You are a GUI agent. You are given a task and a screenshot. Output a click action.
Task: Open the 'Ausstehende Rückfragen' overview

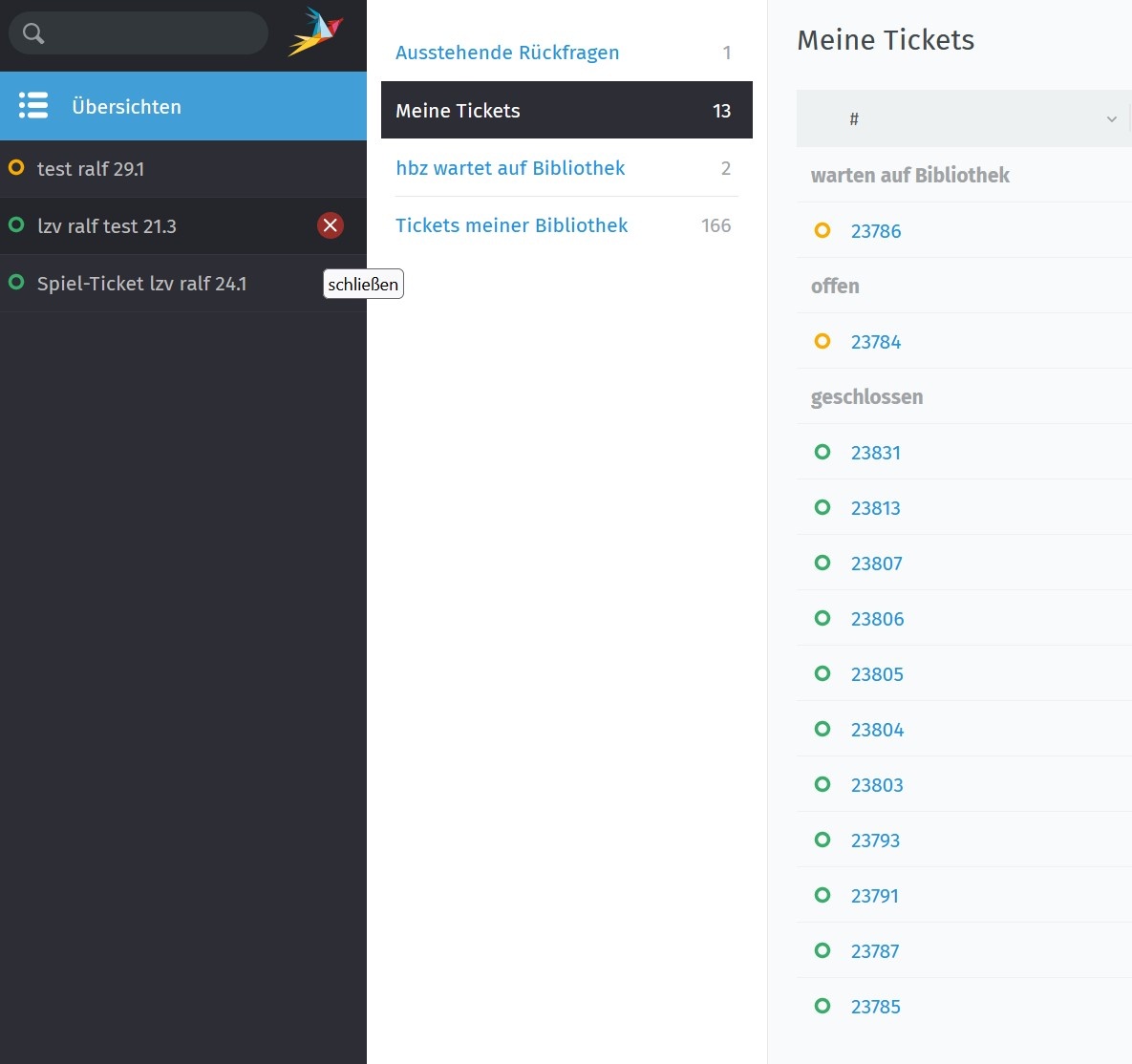507,53
